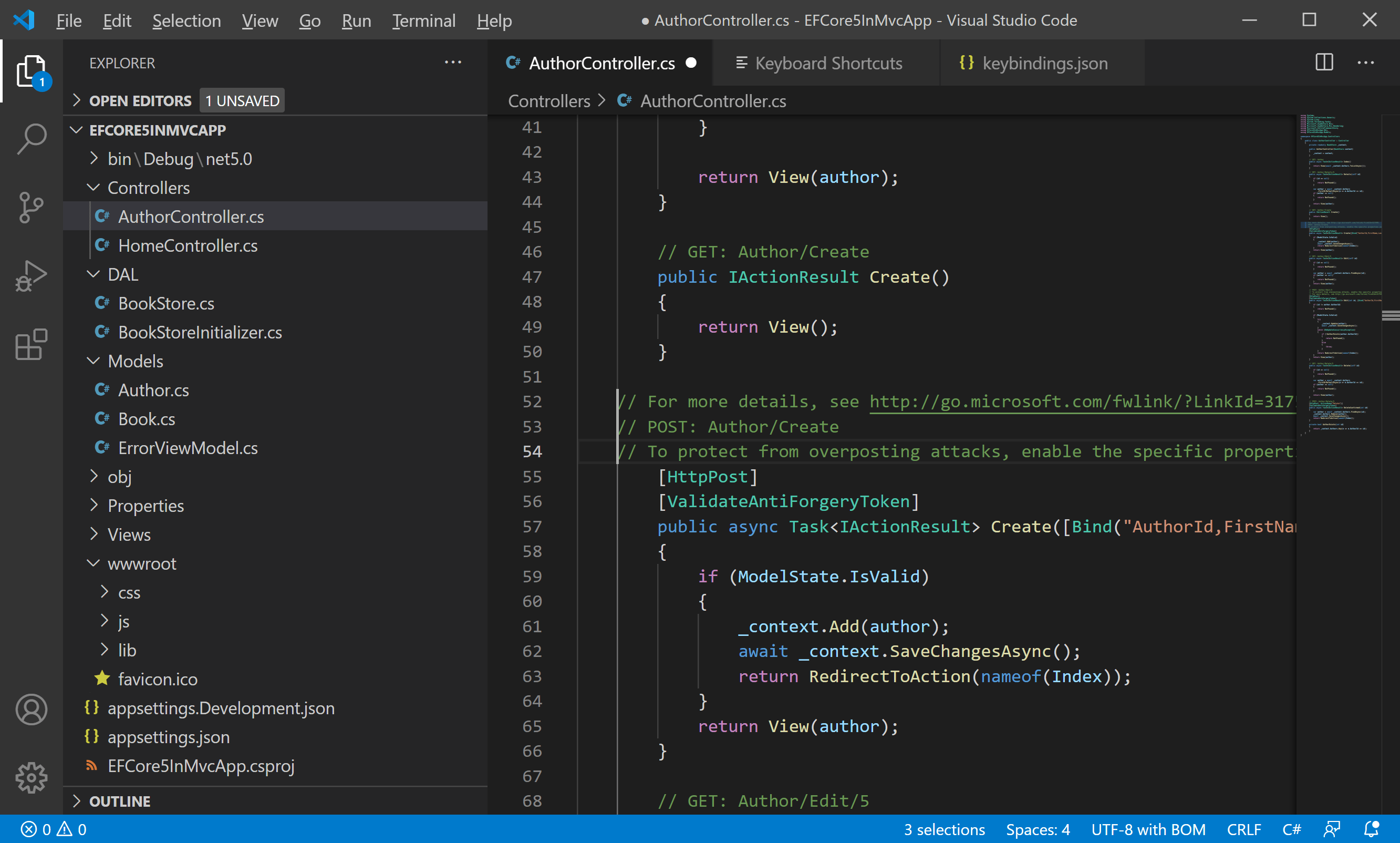Collapse the Models folder
1400x843 pixels.
(275, 361)
